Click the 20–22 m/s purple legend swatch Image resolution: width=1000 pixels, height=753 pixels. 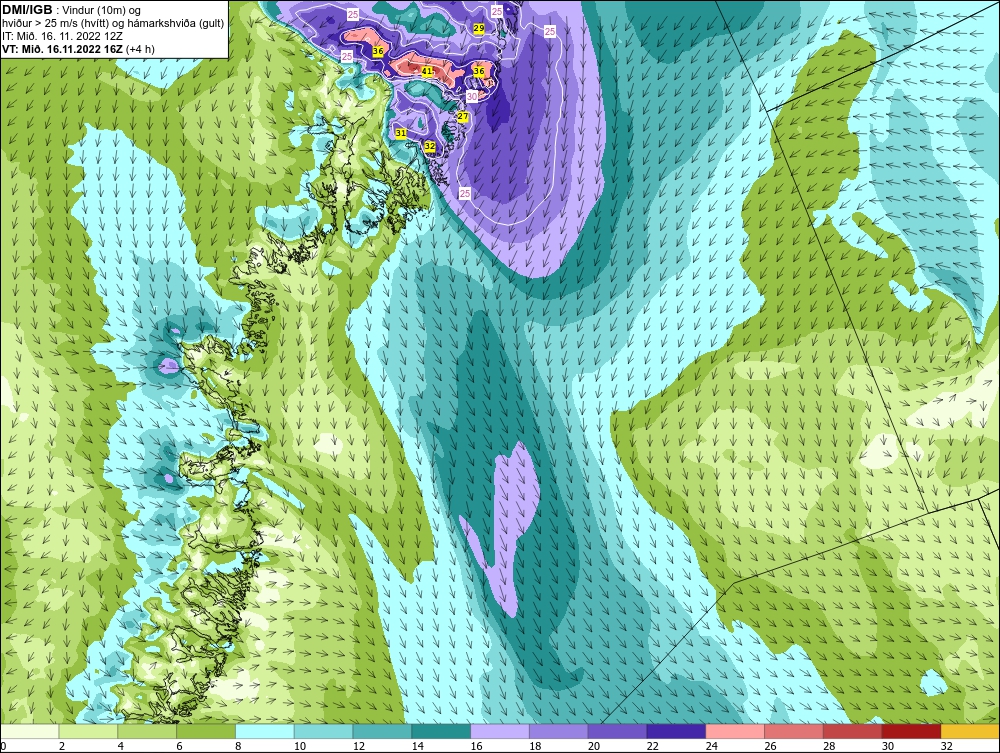coord(617,731)
